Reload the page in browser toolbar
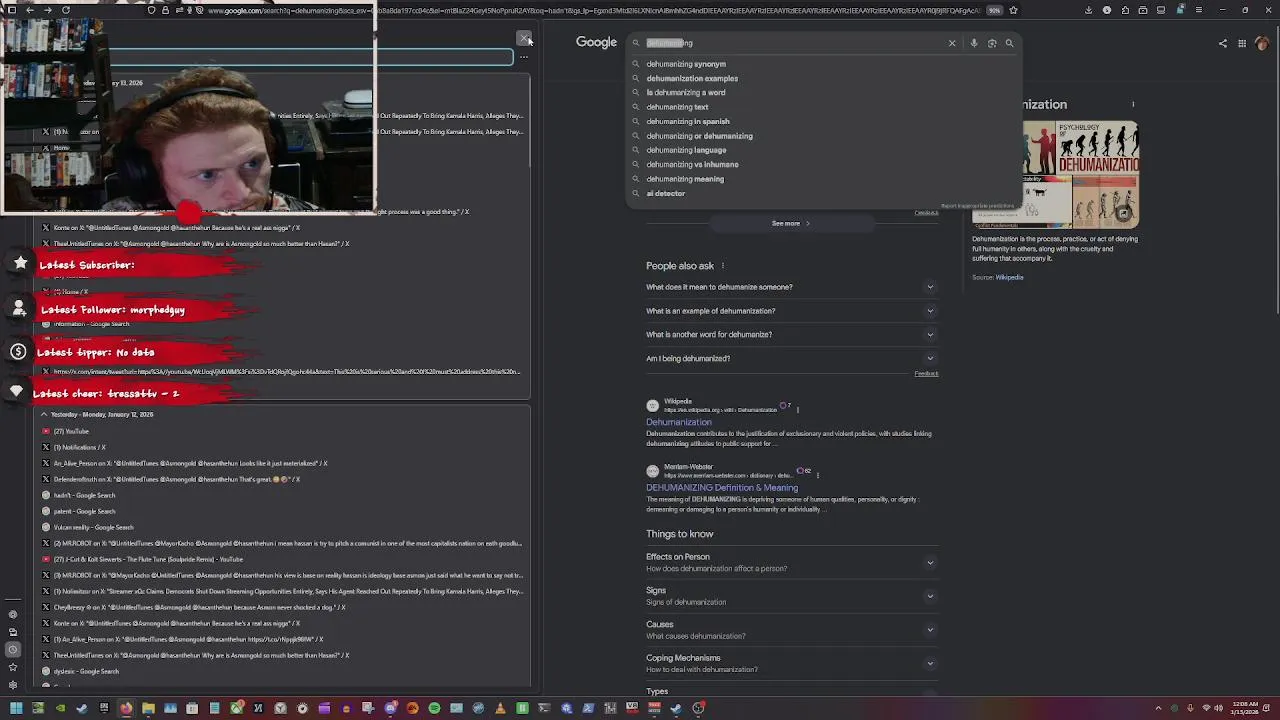Screen dimensions: 1280x720 [x=66, y=10]
